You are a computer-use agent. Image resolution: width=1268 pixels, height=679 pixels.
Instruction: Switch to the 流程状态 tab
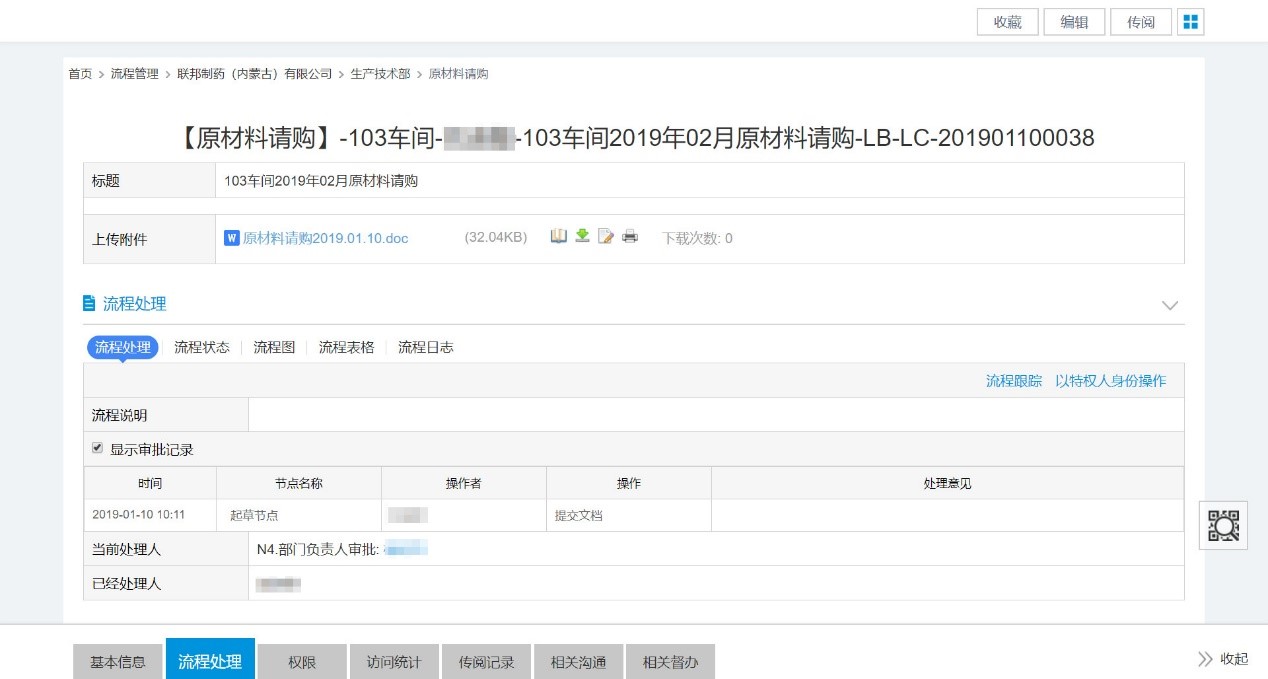tap(201, 348)
